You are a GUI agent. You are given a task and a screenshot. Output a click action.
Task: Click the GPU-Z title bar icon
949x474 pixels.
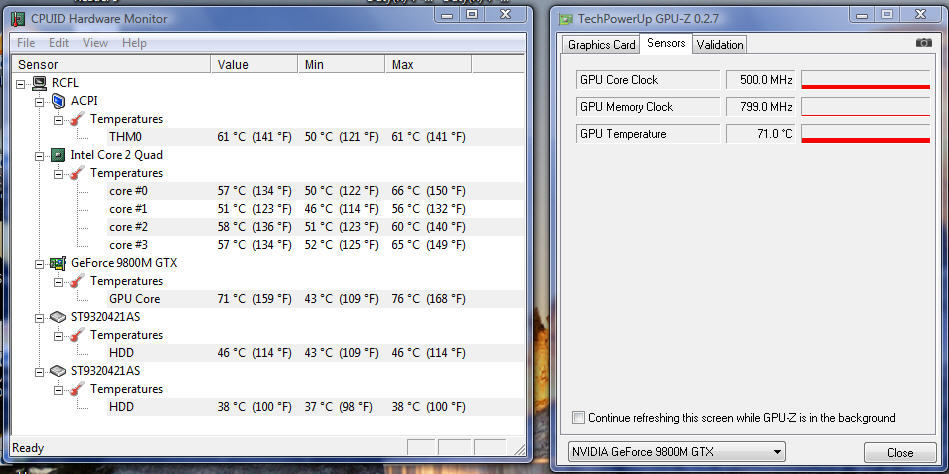pyautogui.click(x=565, y=18)
